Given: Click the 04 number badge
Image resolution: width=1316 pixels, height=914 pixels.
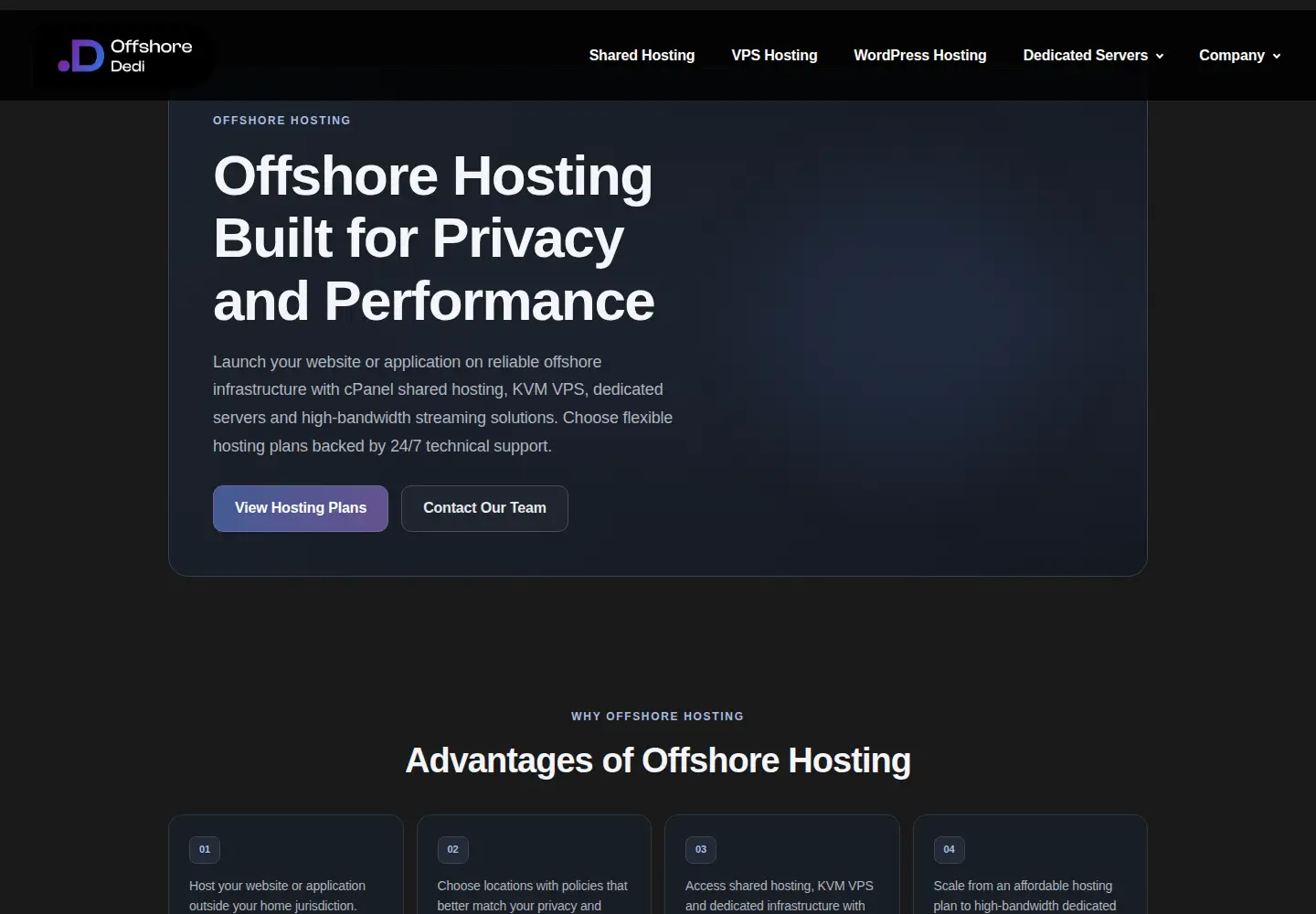Looking at the screenshot, I should pyautogui.click(x=950, y=849).
